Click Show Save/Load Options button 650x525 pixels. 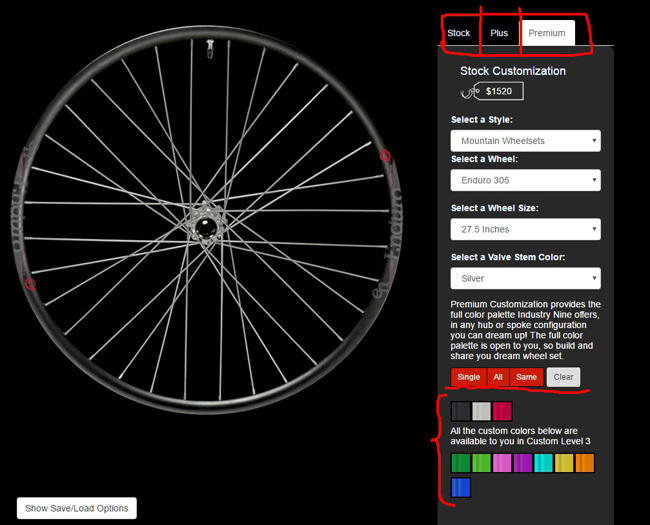(77, 508)
